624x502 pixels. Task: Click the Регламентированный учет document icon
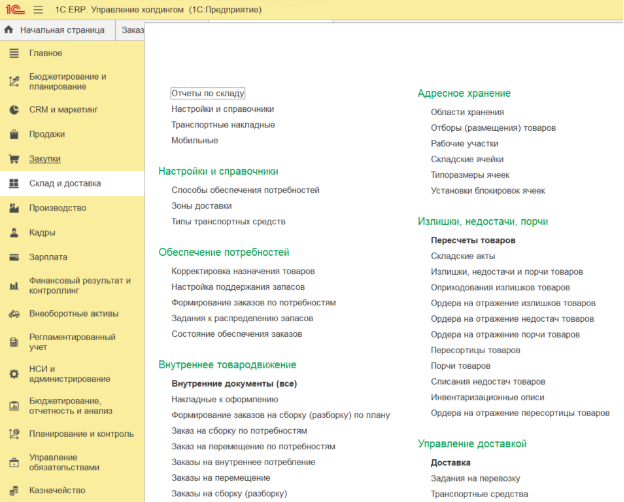point(14,342)
